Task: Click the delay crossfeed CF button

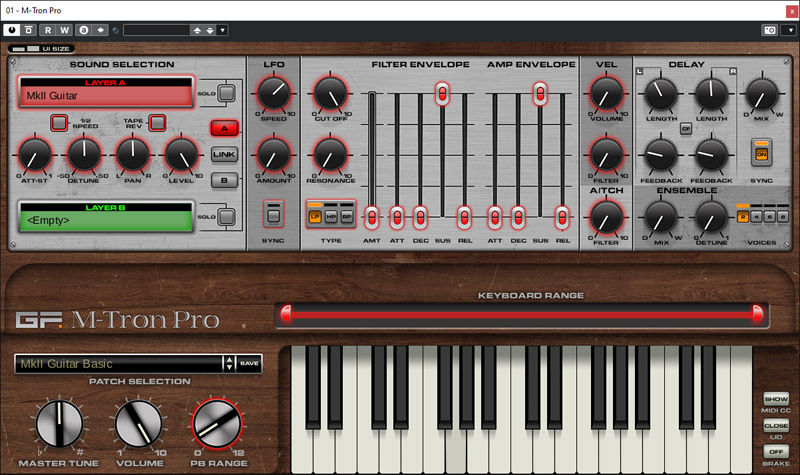Action: pos(685,129)
